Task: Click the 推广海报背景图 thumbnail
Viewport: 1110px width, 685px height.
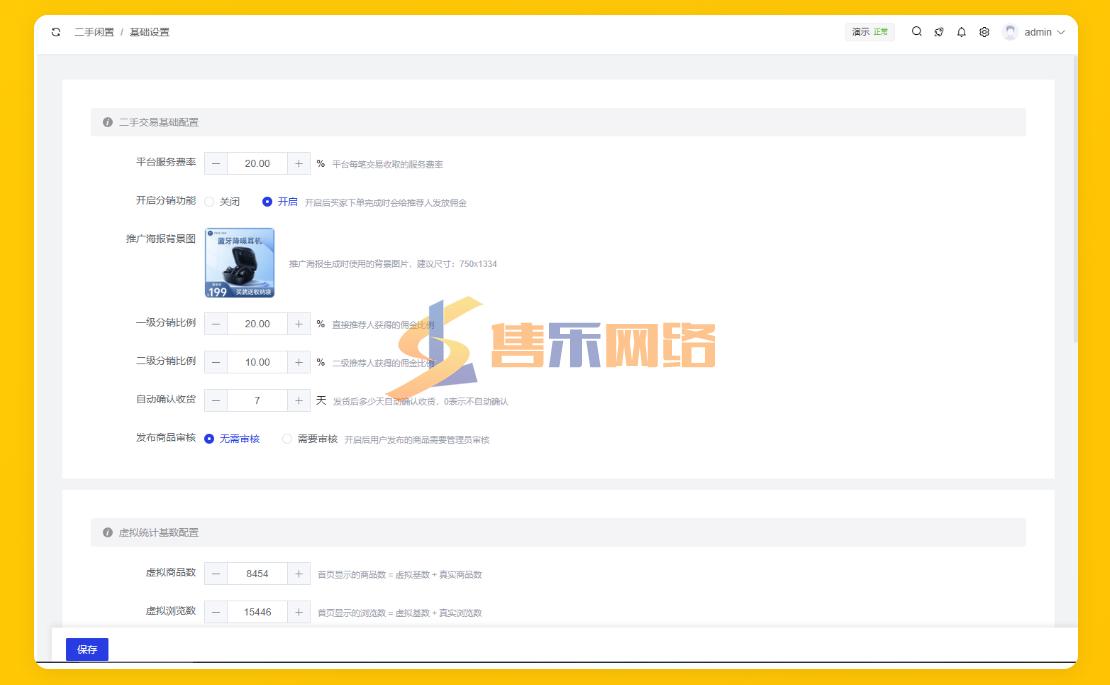Action: coord(240,263)
